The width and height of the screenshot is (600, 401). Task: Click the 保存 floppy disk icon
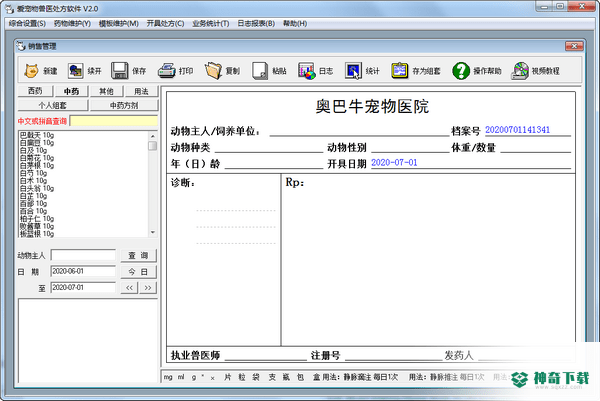(120, 71)
